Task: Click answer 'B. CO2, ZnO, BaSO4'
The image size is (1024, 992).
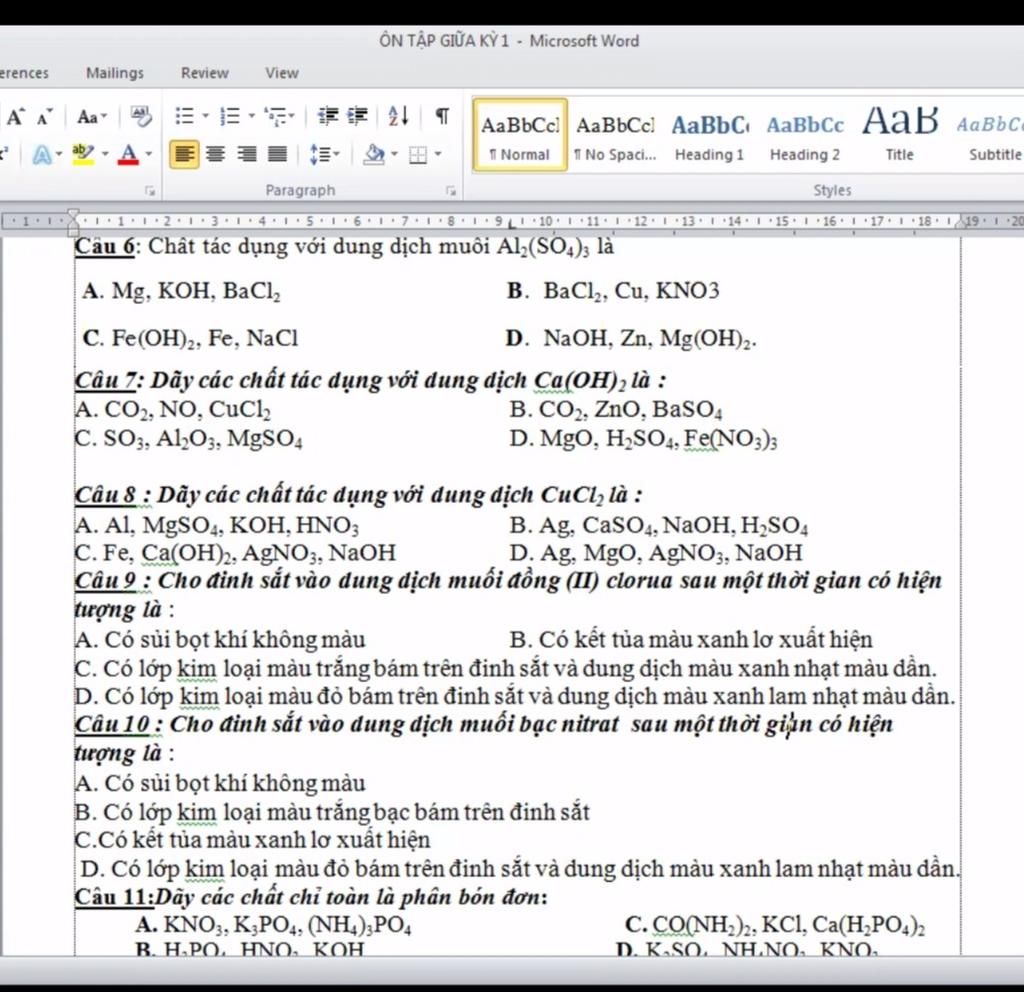Action: (x=616, y=409)
